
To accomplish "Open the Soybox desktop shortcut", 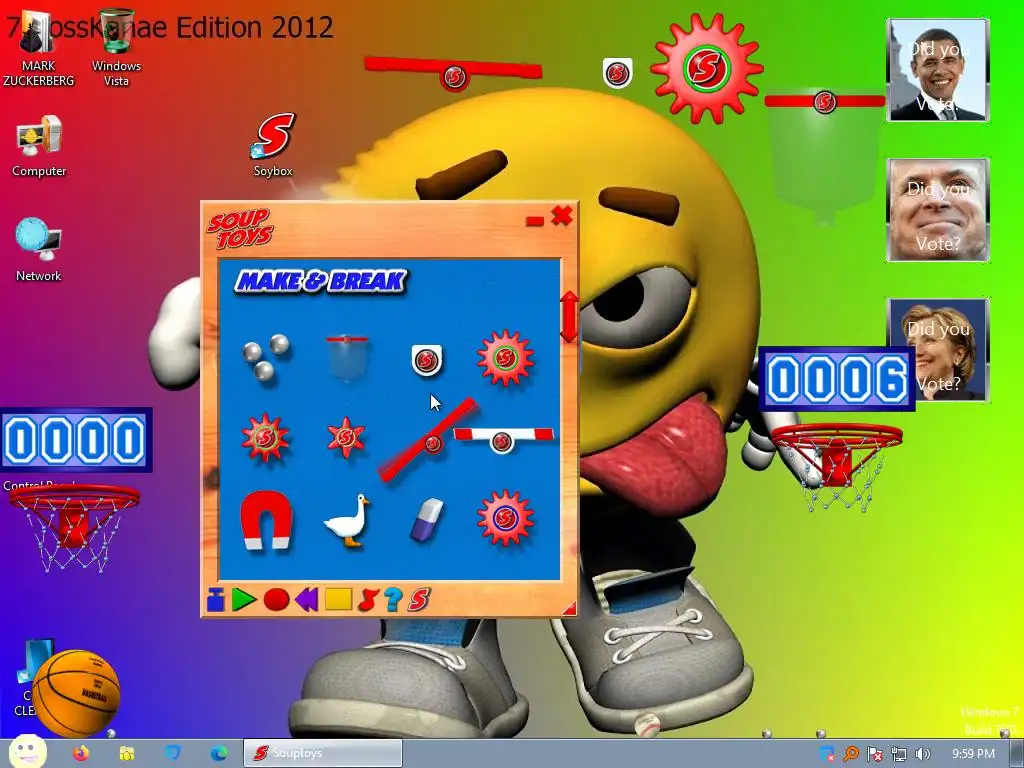I will coord(273,145).
